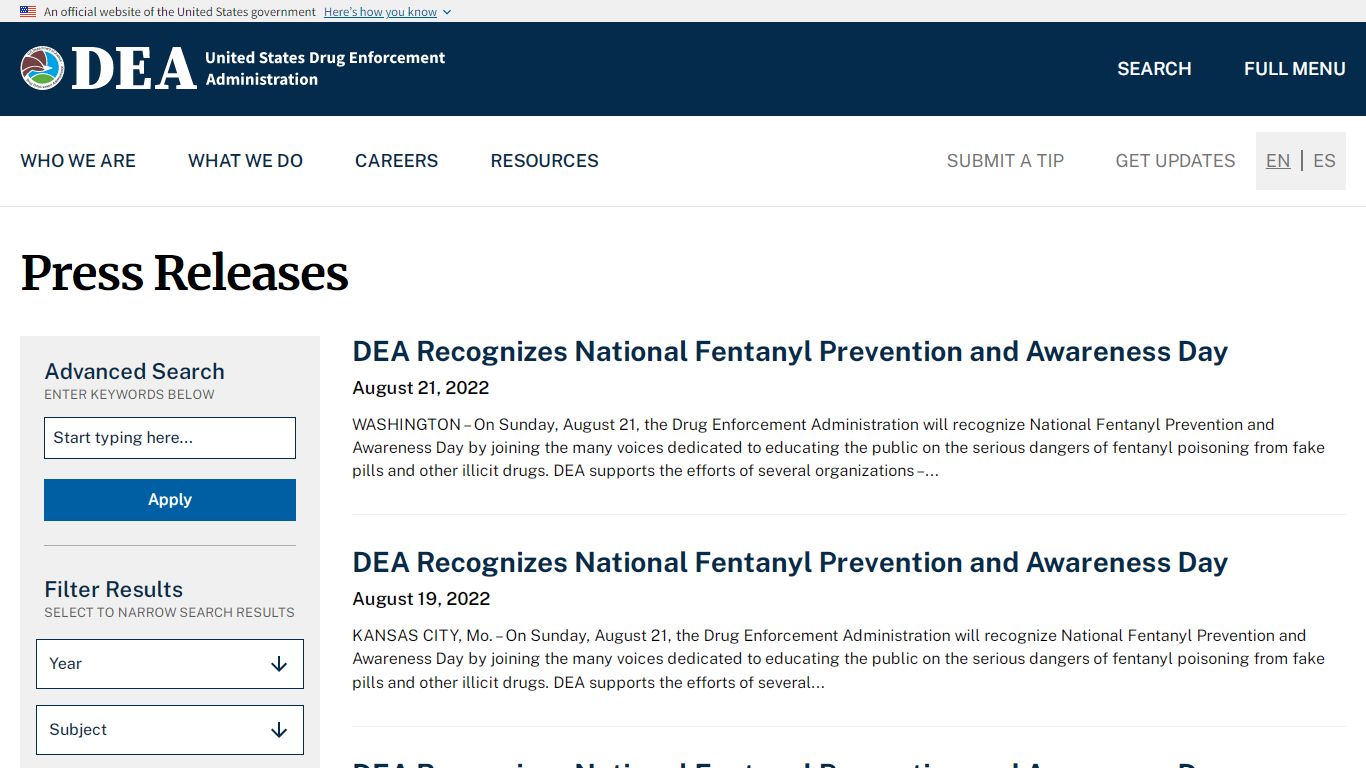Go to SUBMIT A TIP page
This screenshot has width=1366, height=768.
point(1005,161)
